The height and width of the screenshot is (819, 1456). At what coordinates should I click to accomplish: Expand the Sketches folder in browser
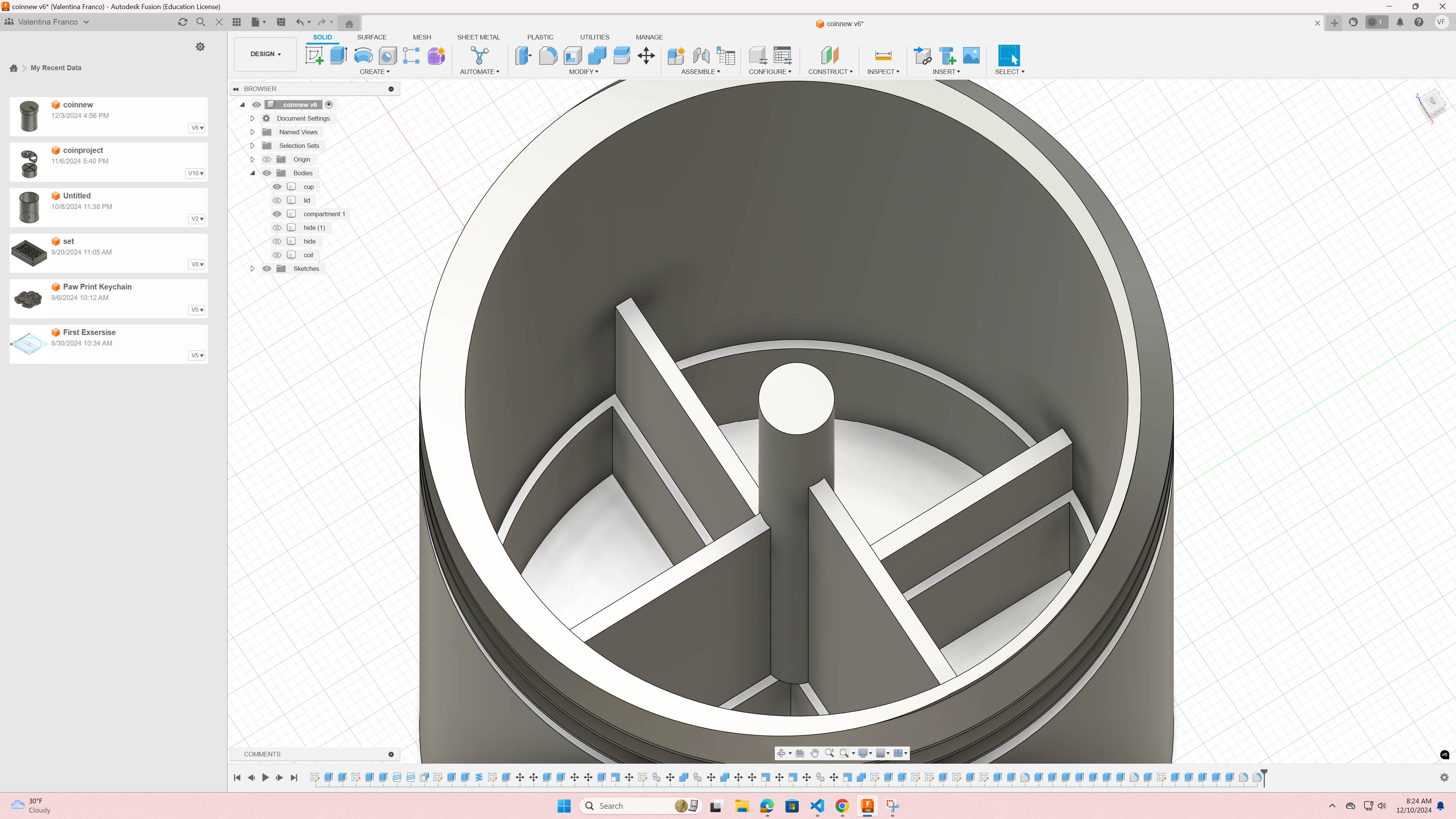click(x=253, y=269)
